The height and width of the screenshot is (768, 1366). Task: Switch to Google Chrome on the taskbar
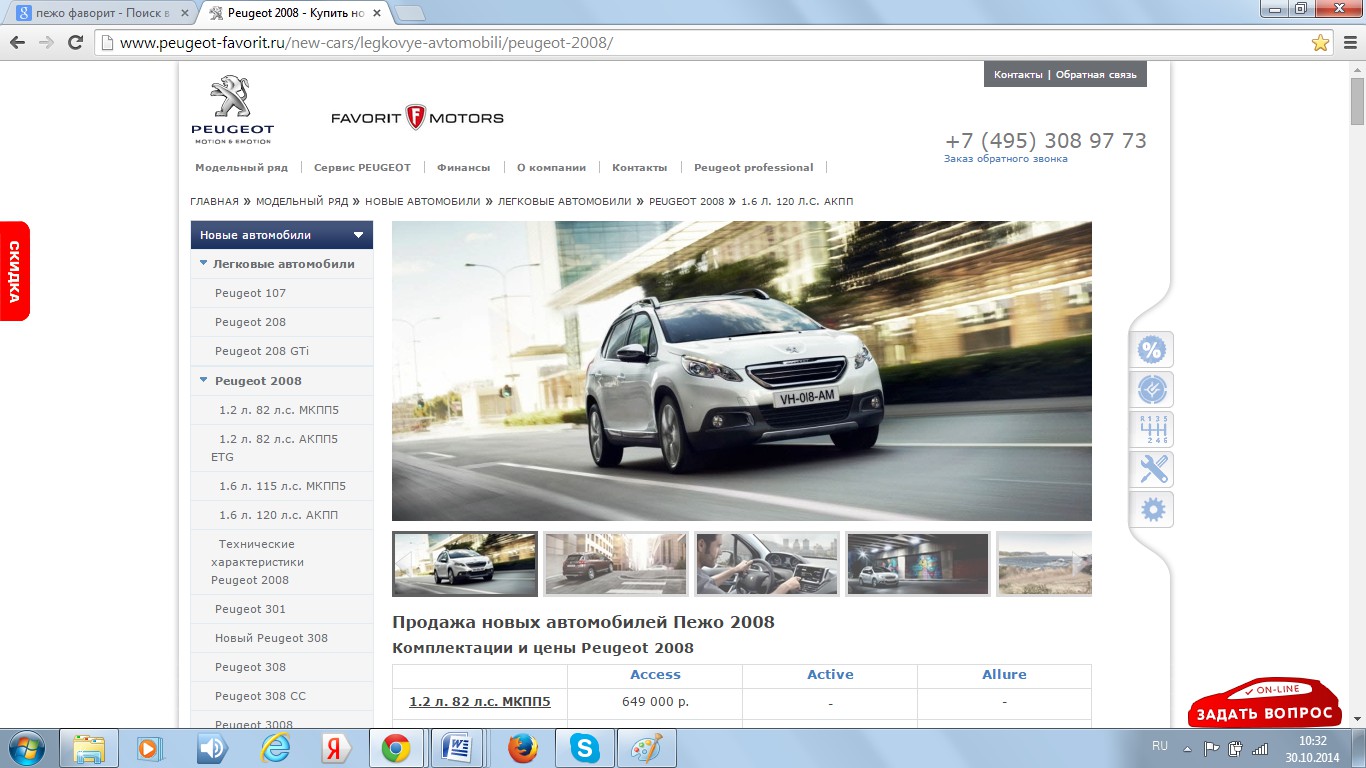coord(396,748)
